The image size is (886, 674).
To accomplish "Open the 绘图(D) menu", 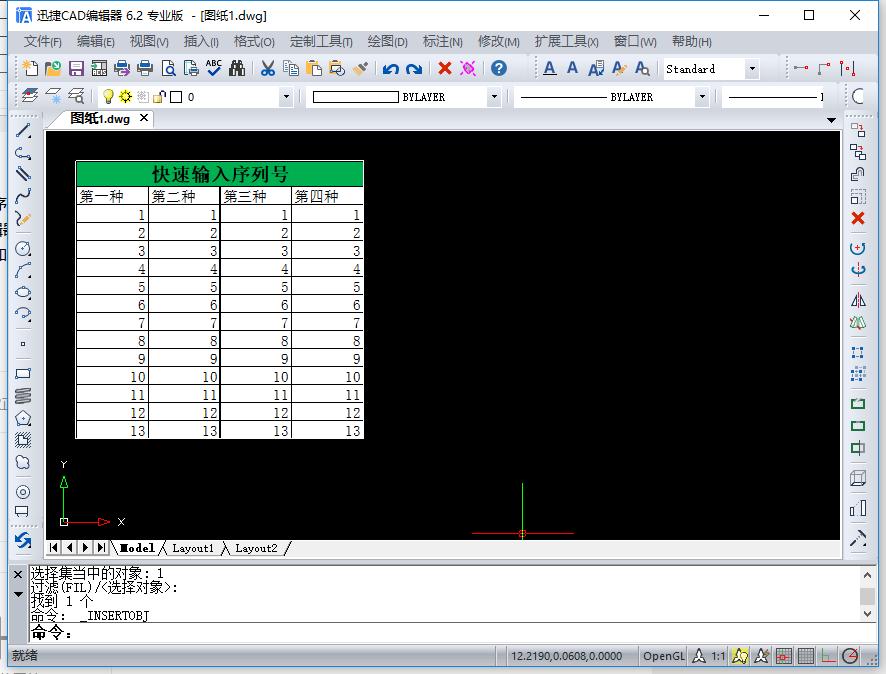I will tap(387, 41).
